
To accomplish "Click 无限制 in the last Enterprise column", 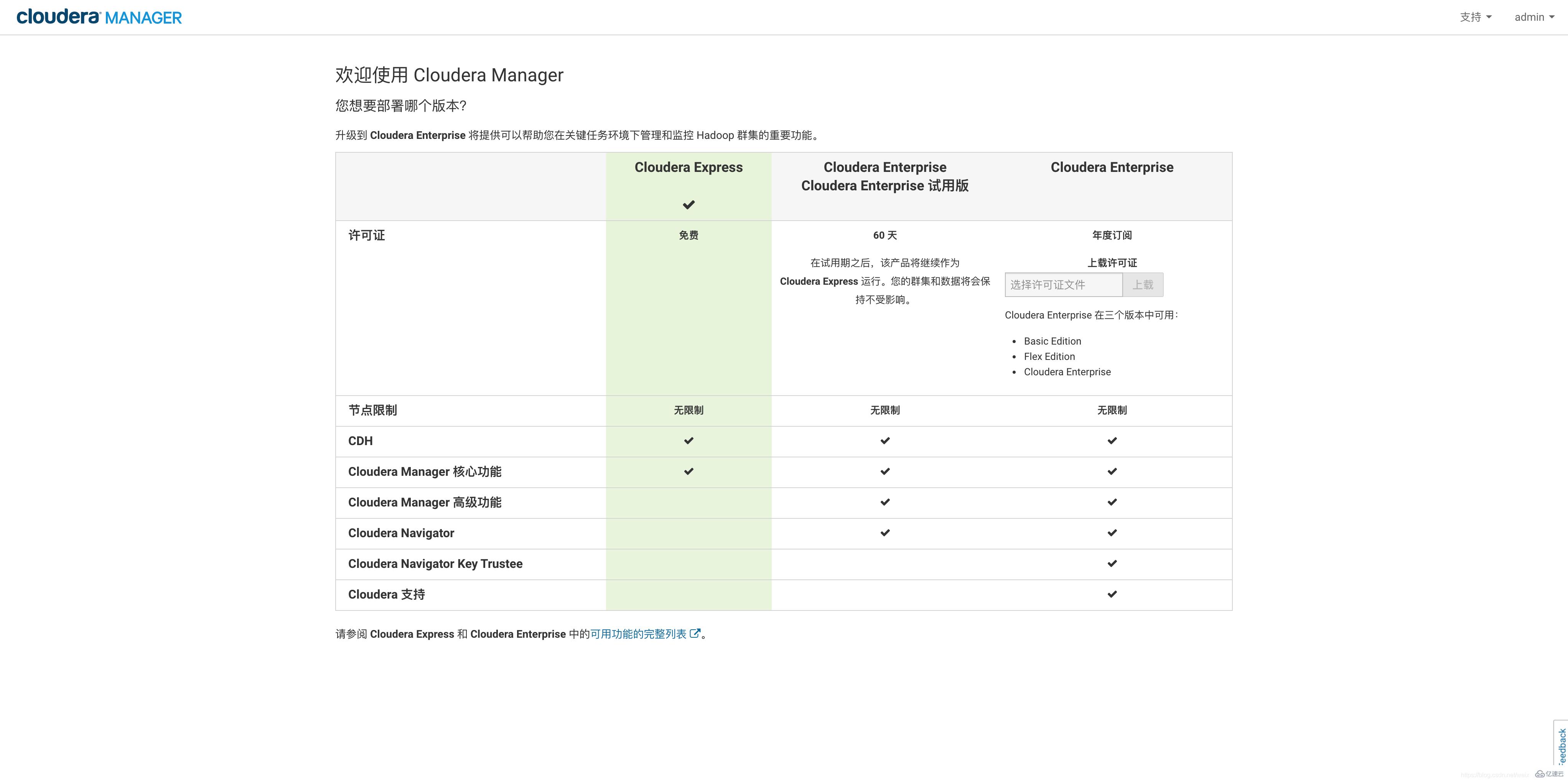I will [1112, 411].
